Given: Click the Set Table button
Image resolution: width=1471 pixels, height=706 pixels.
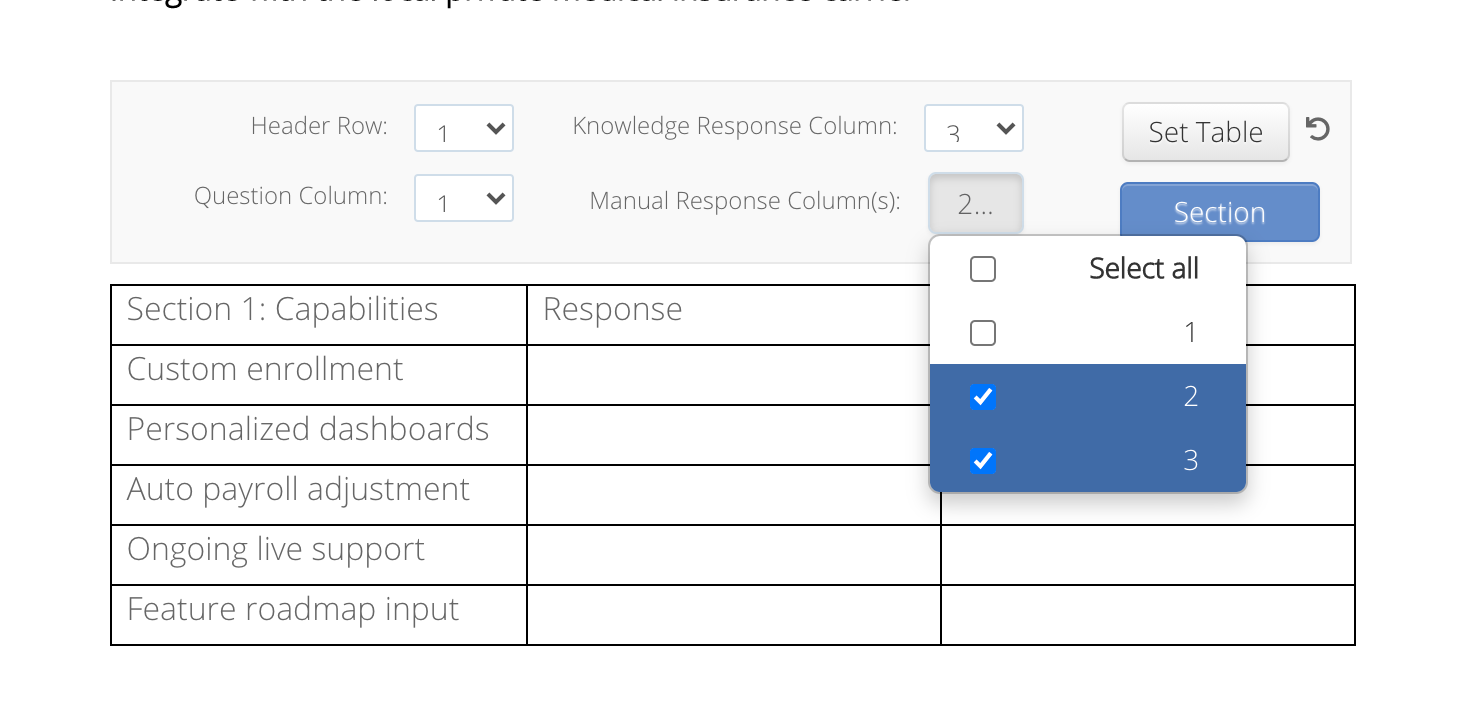Looking at the screenshot, I should point(1205,131).
